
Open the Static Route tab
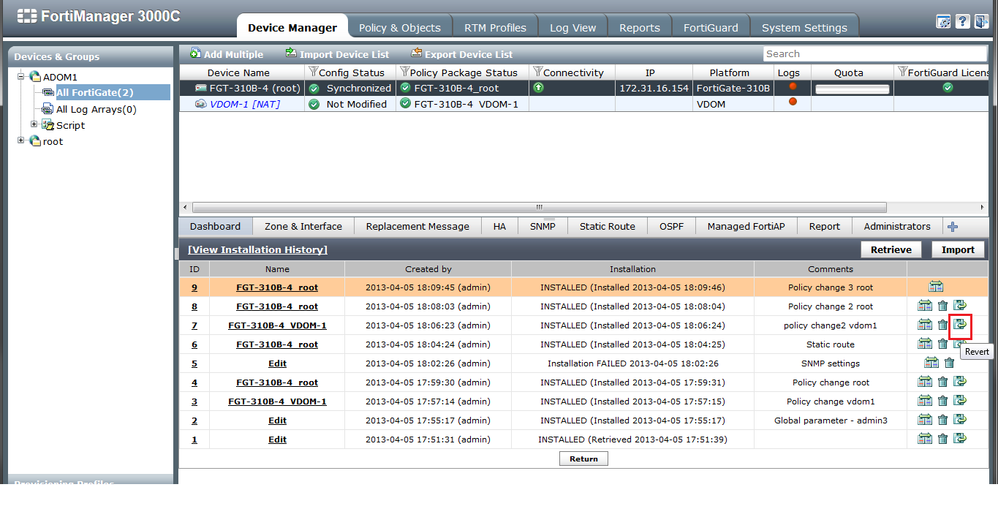click(607, 226)
